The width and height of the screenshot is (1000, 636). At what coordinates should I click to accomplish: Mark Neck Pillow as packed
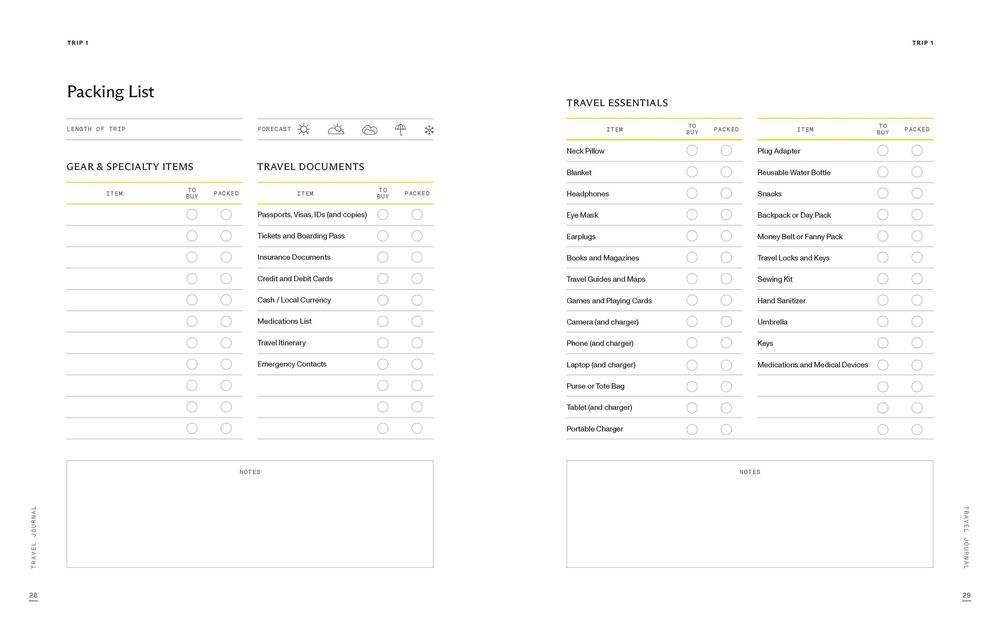click(726, 151)
